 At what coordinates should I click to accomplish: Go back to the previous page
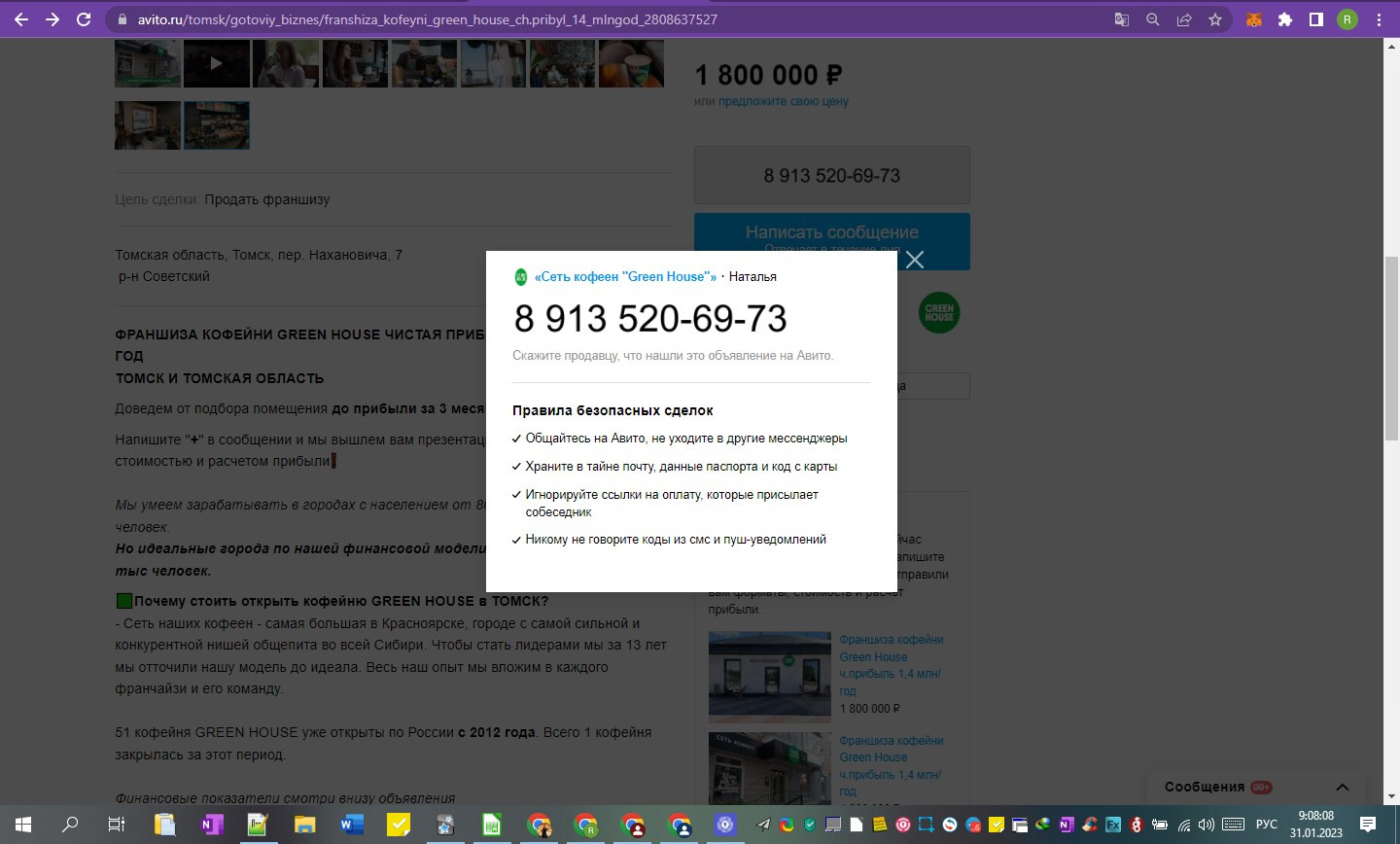pos(21,19)
